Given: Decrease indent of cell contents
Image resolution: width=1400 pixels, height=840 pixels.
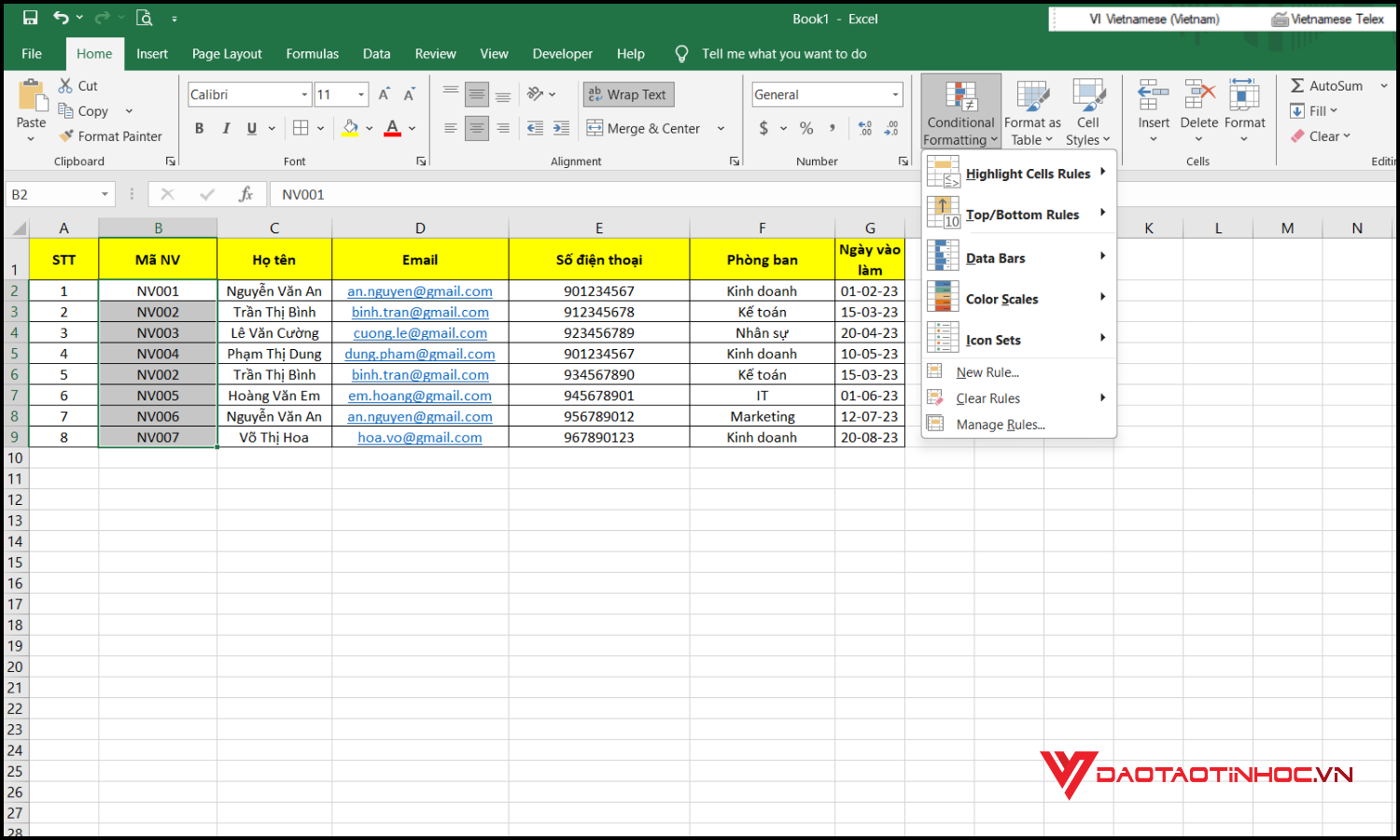Looking at the screenshot, I should coord(535,128).
